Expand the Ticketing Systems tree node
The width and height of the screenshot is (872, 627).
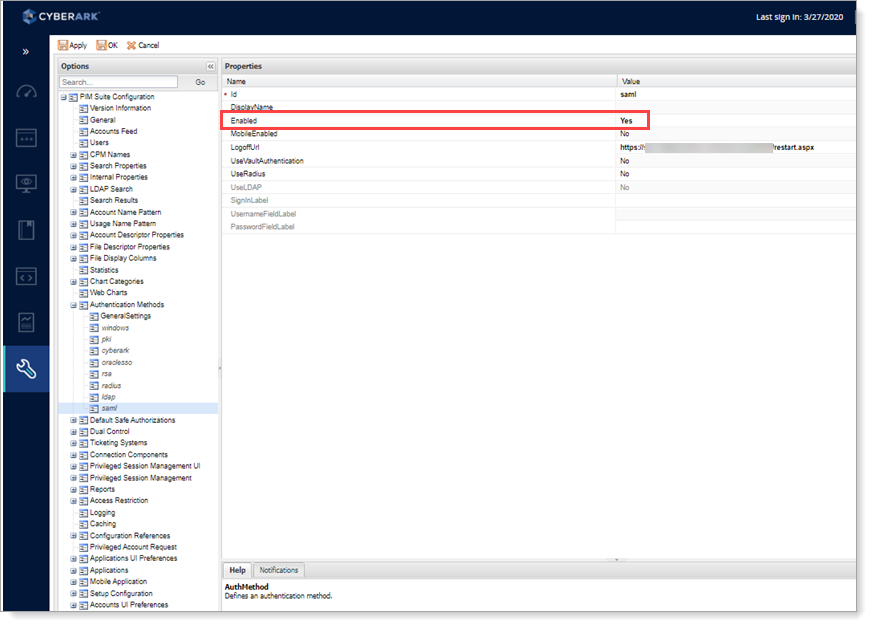(x=74, y=443)
